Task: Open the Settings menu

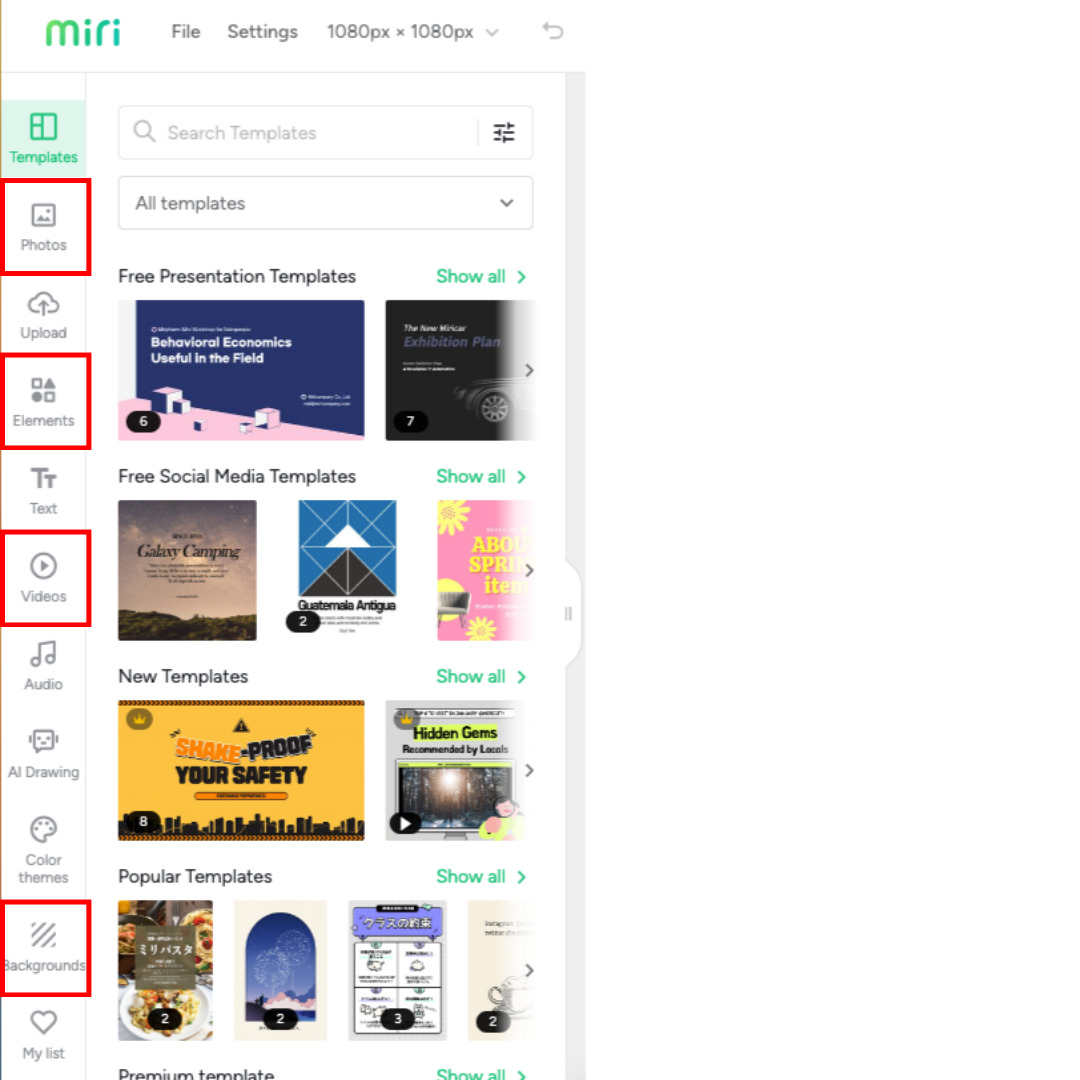Action: 262,32
